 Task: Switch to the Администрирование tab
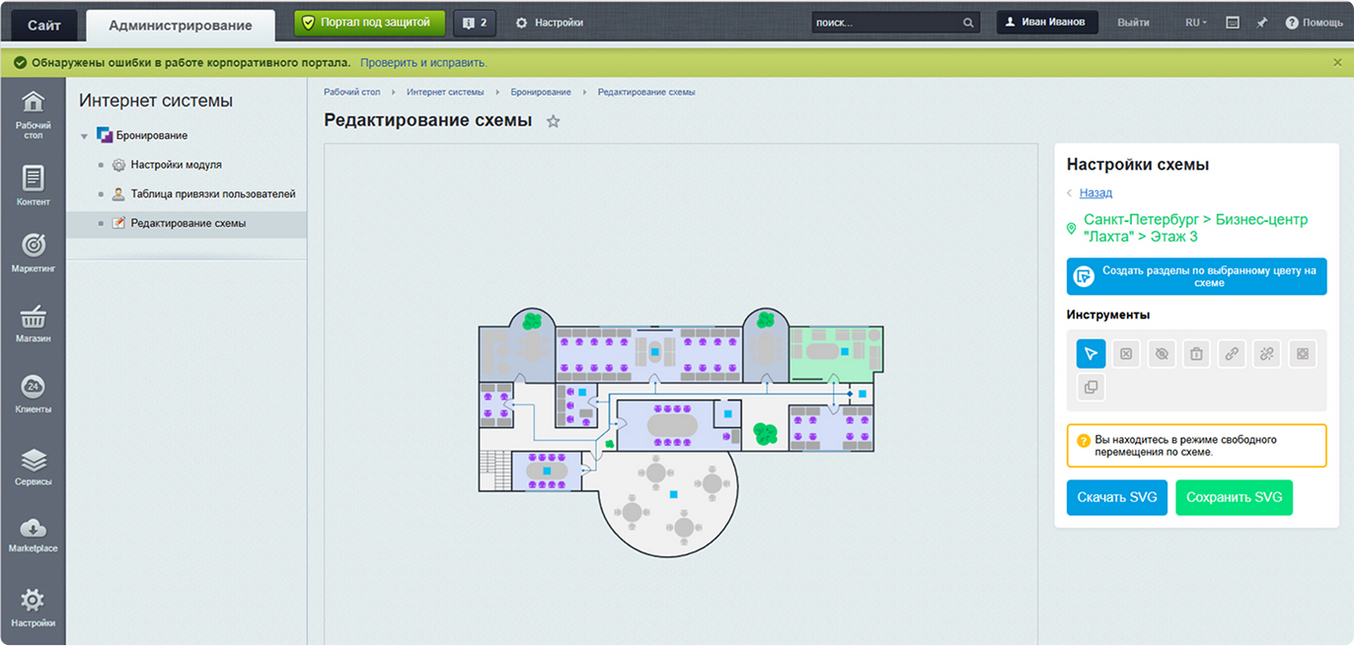180,25
